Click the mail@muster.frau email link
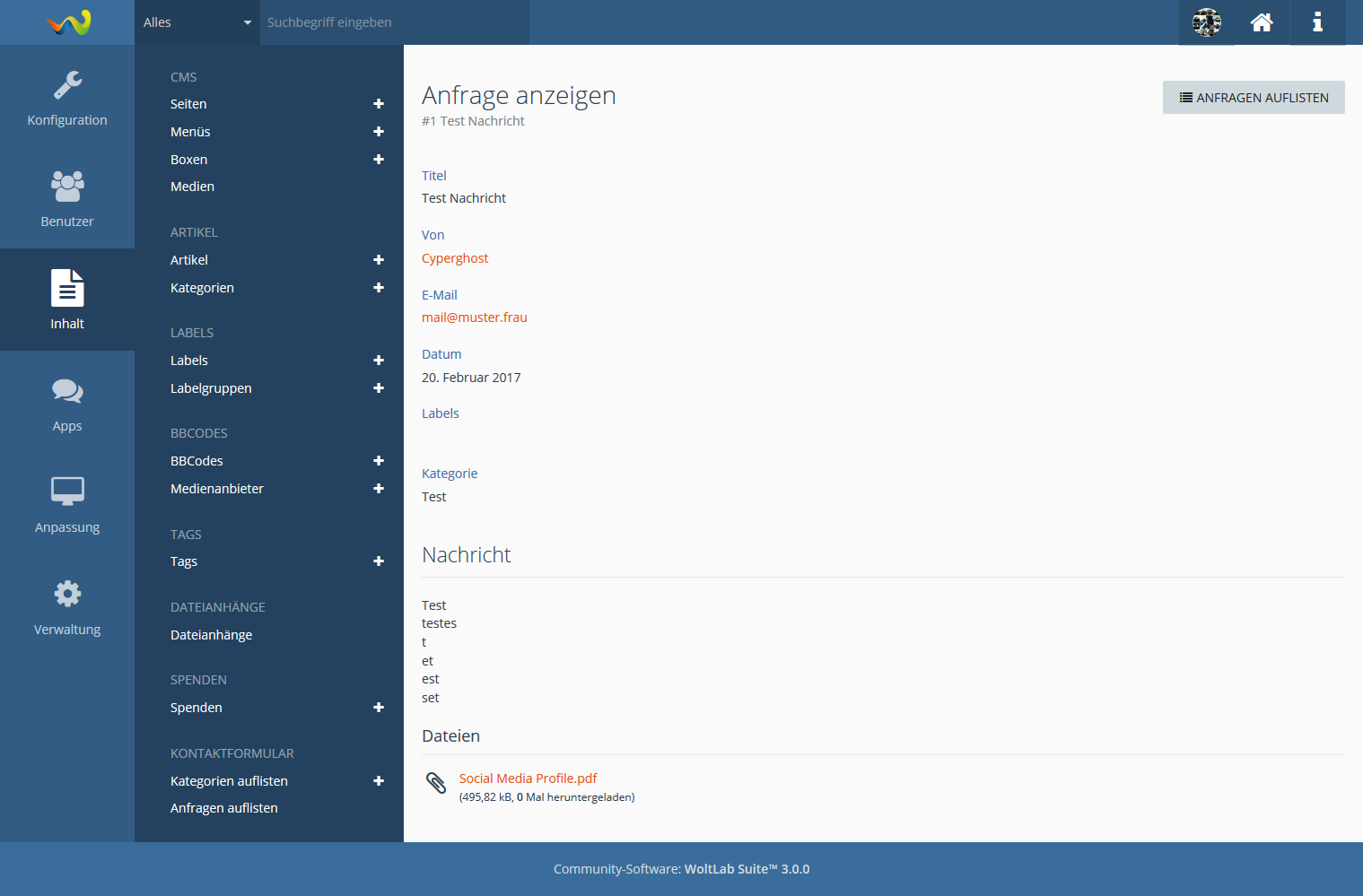The image size is (1363, 896). tap(475, 318)
